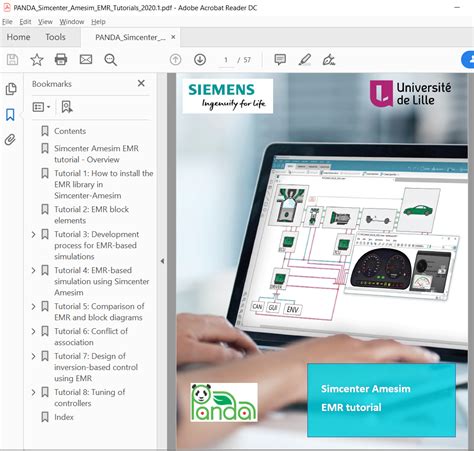
Task: Open the Window menu
Action: point(72,22)
